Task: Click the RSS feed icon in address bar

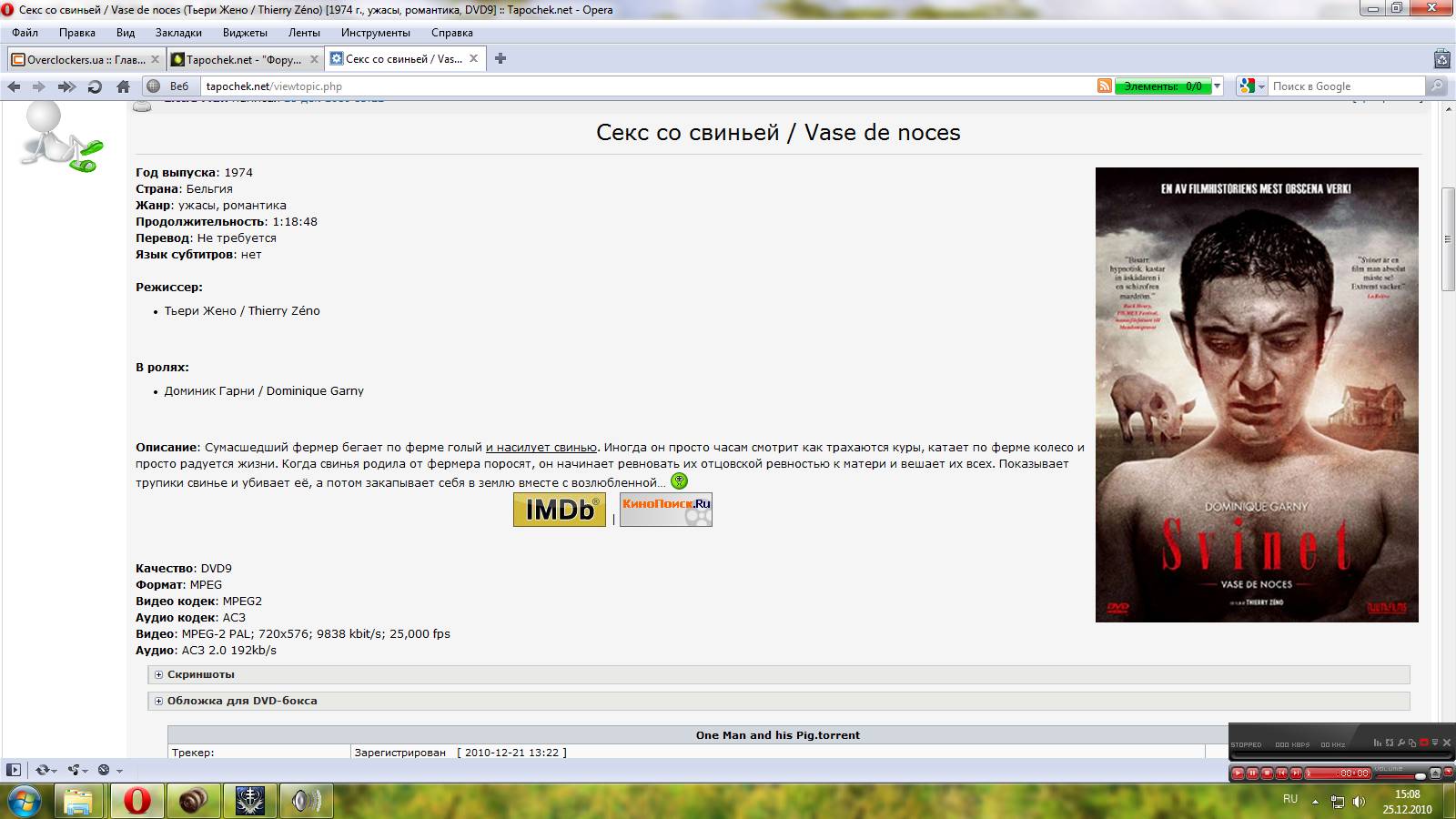Action: tap(1104, 86)
